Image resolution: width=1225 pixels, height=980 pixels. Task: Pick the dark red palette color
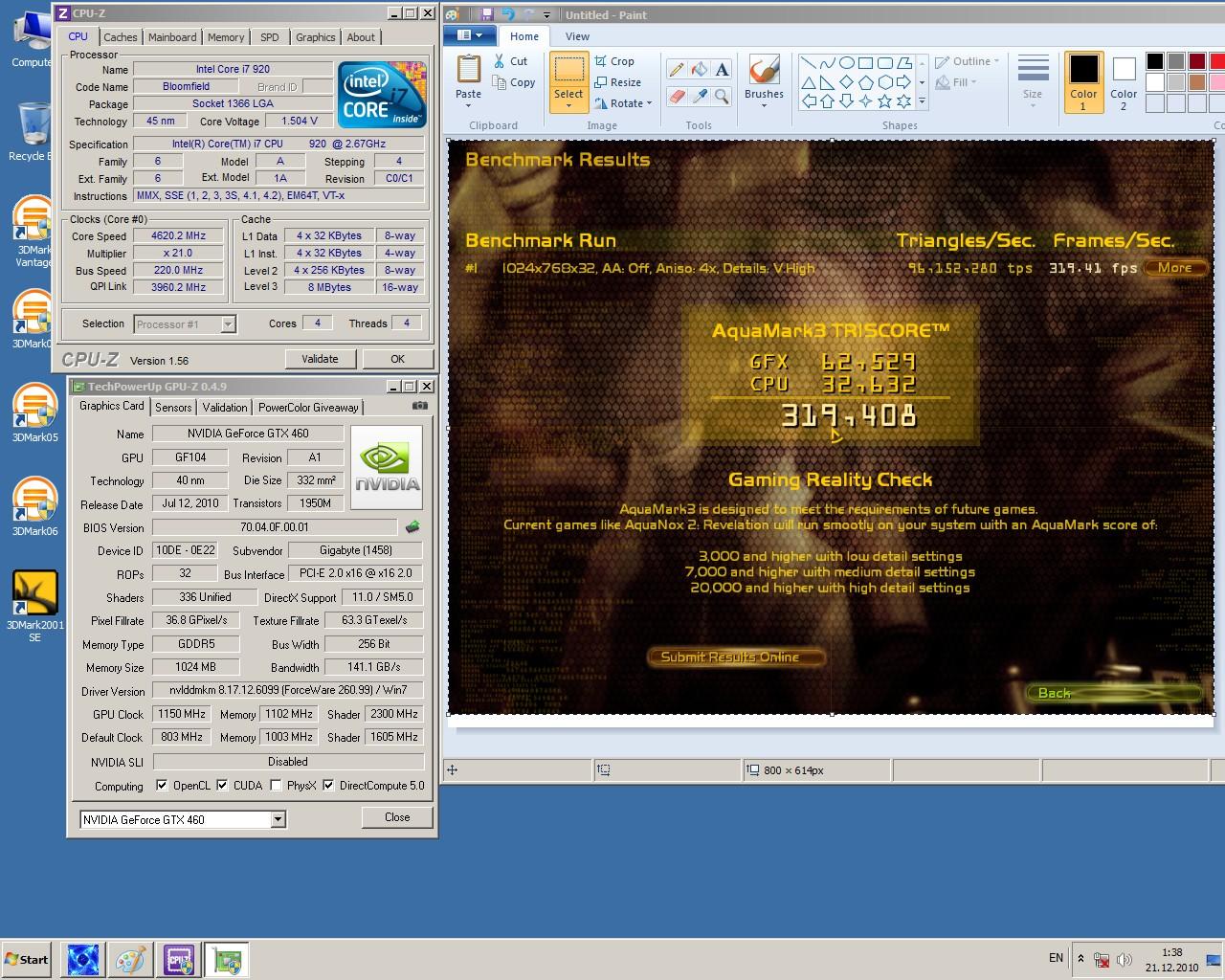point(1197,61)
